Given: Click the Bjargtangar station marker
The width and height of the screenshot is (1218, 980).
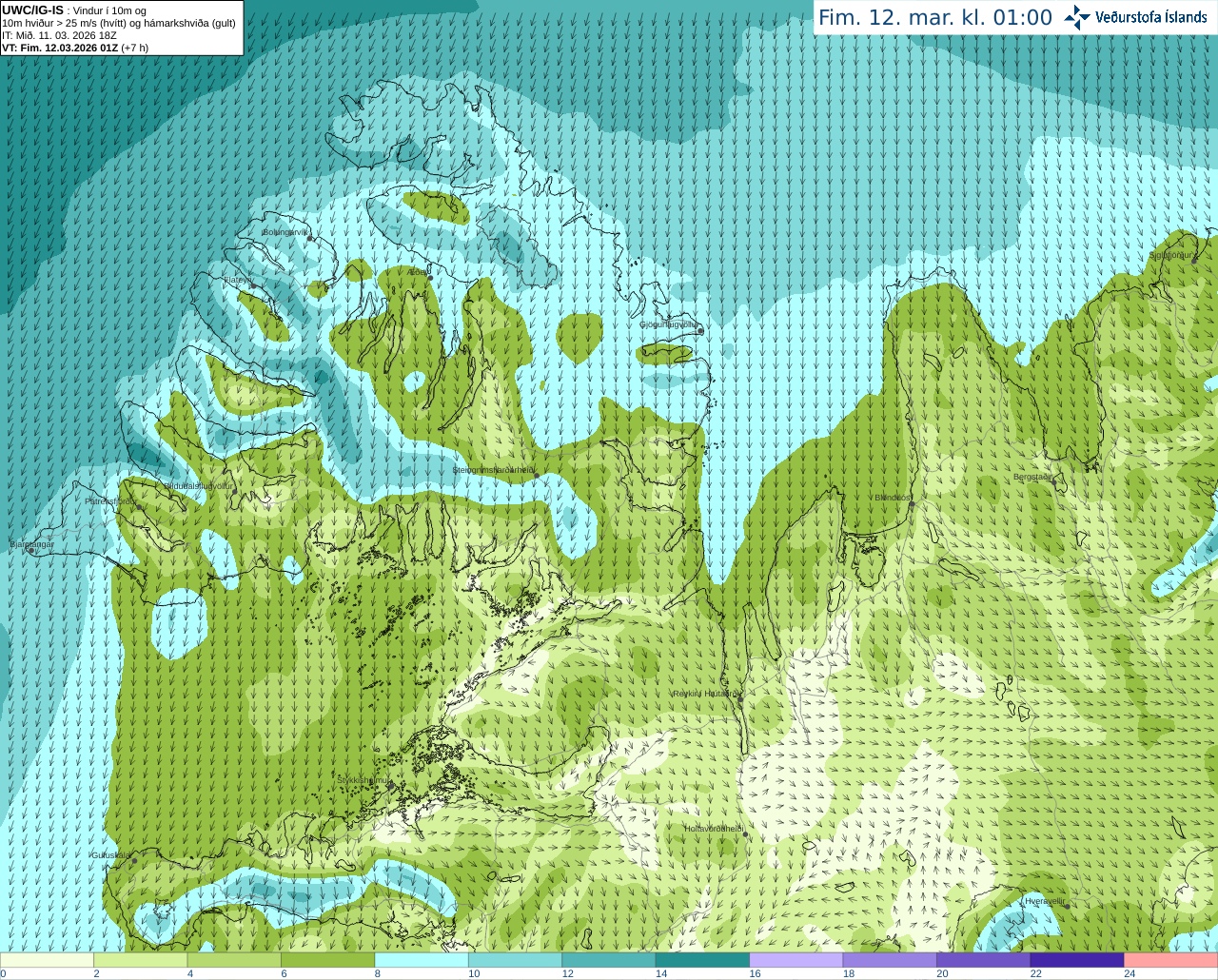Looking at the screenshot, I should (31, 551).
